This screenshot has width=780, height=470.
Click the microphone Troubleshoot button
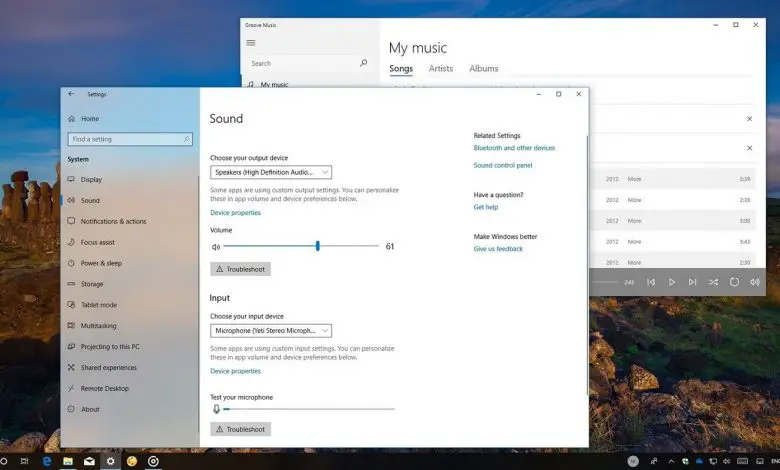pos(240,429)
